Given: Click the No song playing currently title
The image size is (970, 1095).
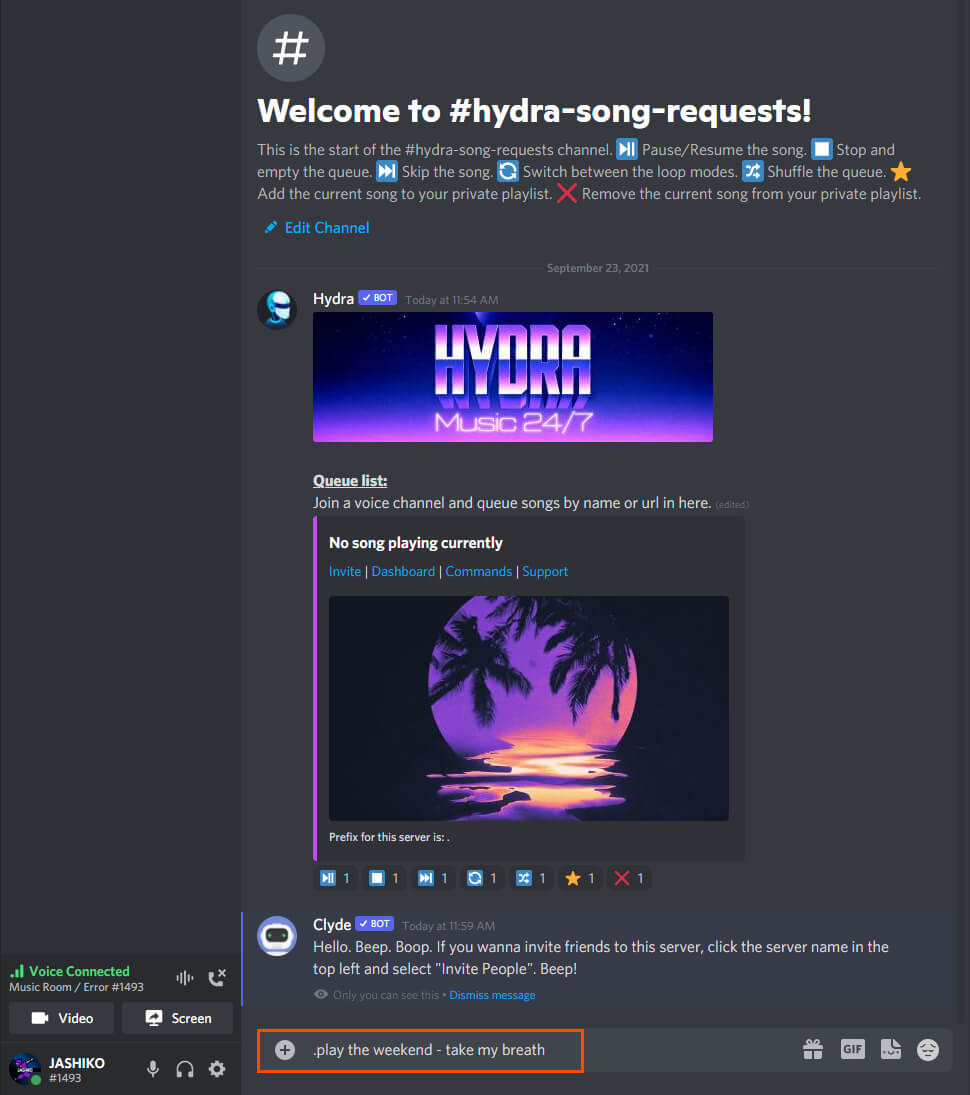Looking at the screenshot, I should click(x=416, y=543).
